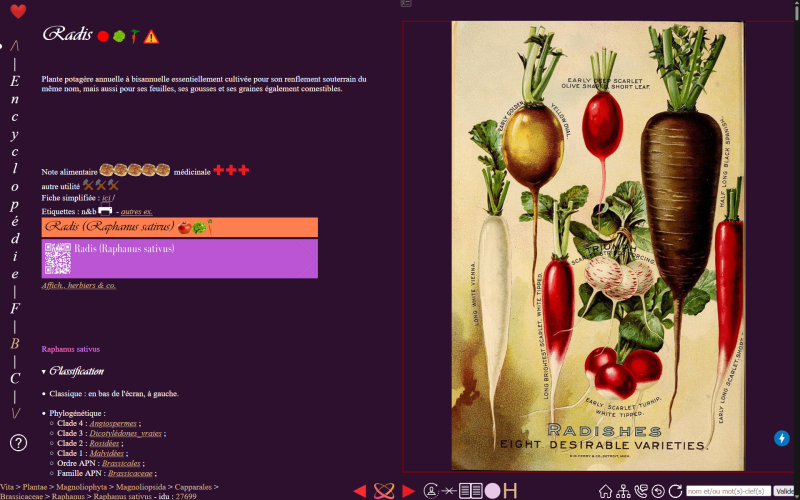800x500 pixels.
Task: Click the circular history back icon
Action: pyautogui.click(x=658, y=491)
